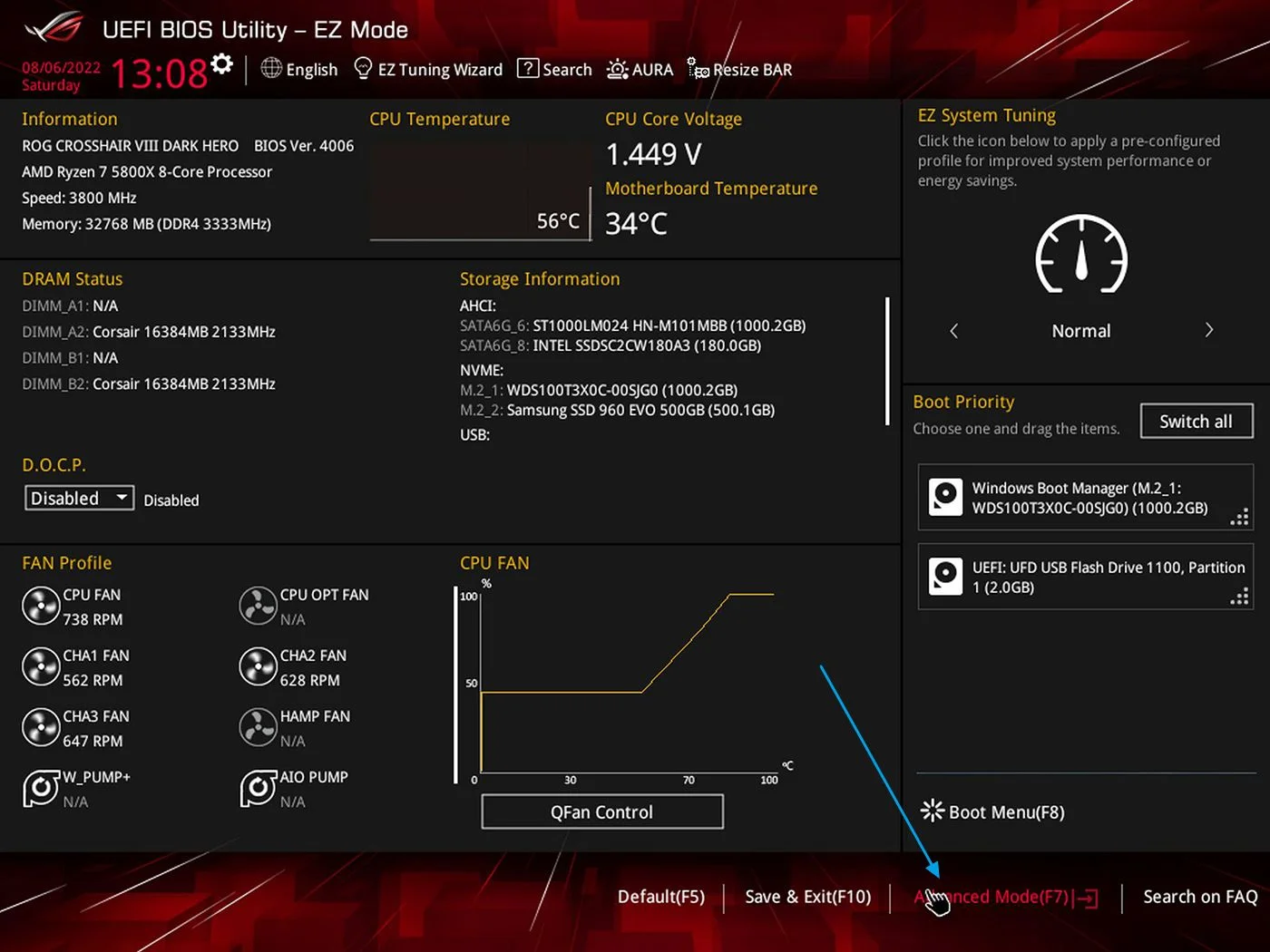Switch to Advanced Mode(F7)
The width and height of the screenshot is (1270, 952).
(1006, 897)
